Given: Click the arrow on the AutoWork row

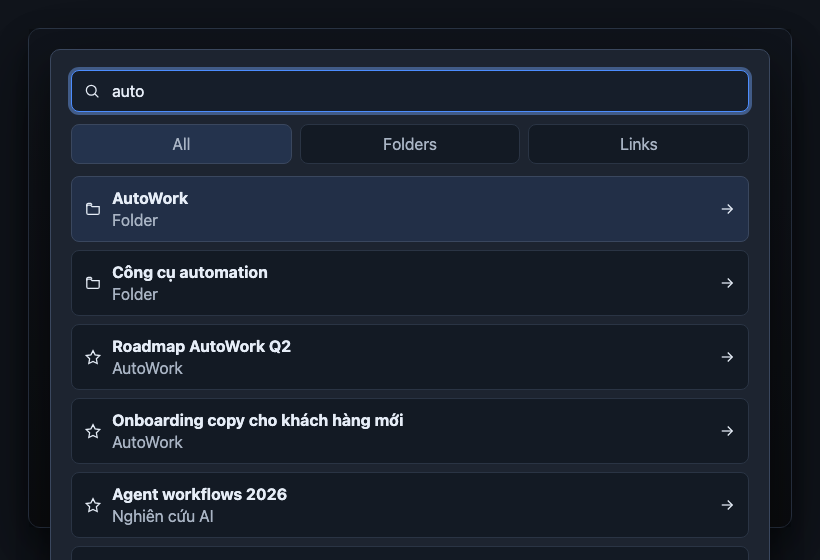Looking at the screenshot, I should (727, 209).
